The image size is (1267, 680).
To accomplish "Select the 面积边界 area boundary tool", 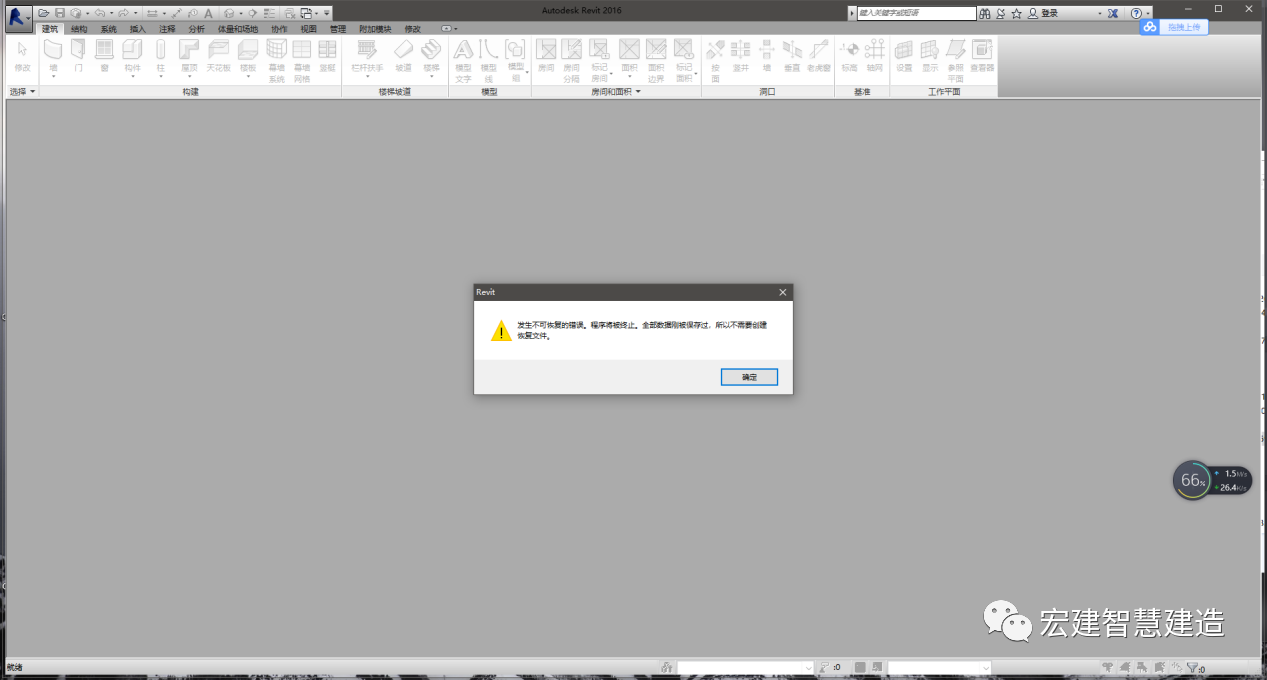I will (x=656, y=59).
